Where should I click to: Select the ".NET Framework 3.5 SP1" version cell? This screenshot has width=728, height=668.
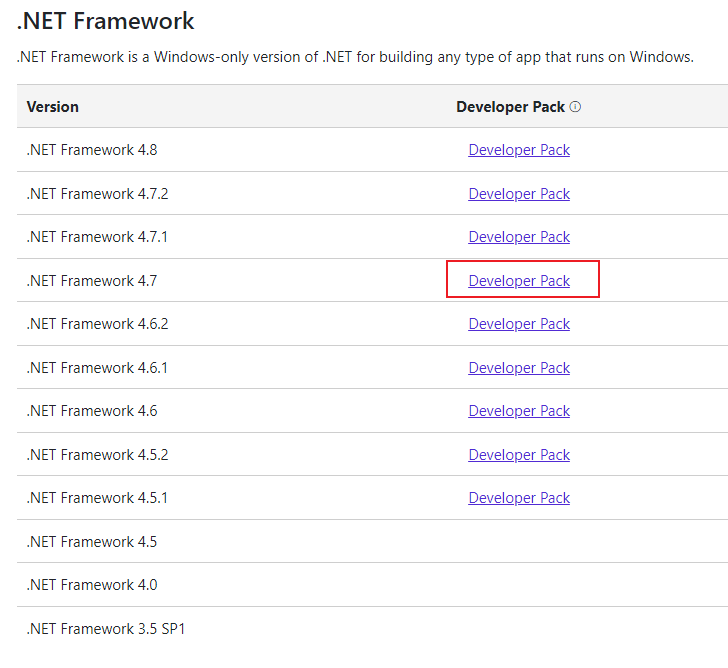tap(106, 629)
